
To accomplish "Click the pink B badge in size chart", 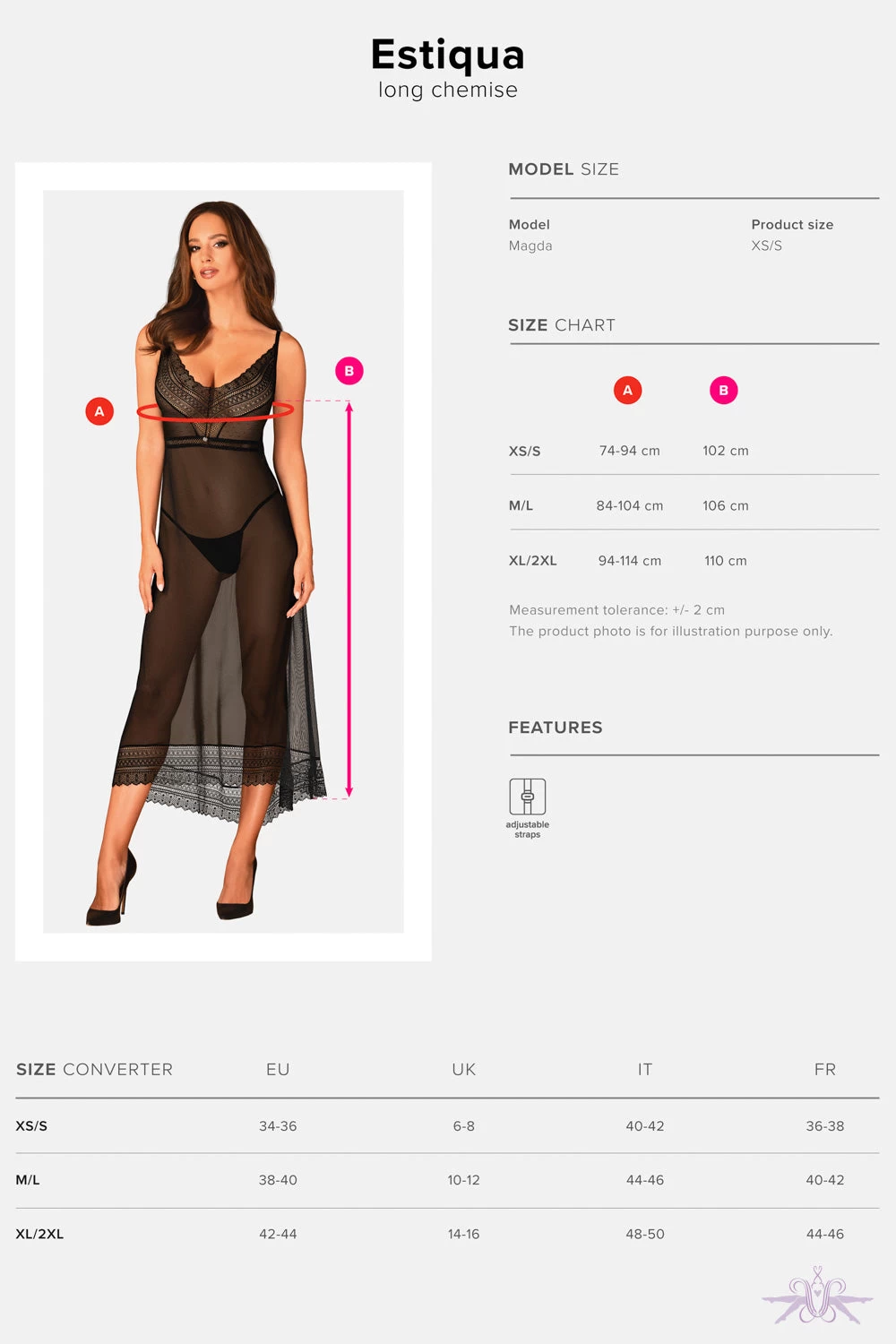I will point(724,391).
